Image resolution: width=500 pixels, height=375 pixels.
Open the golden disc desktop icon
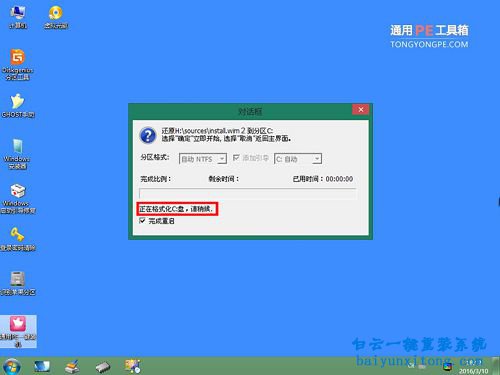tap(56, 16)
